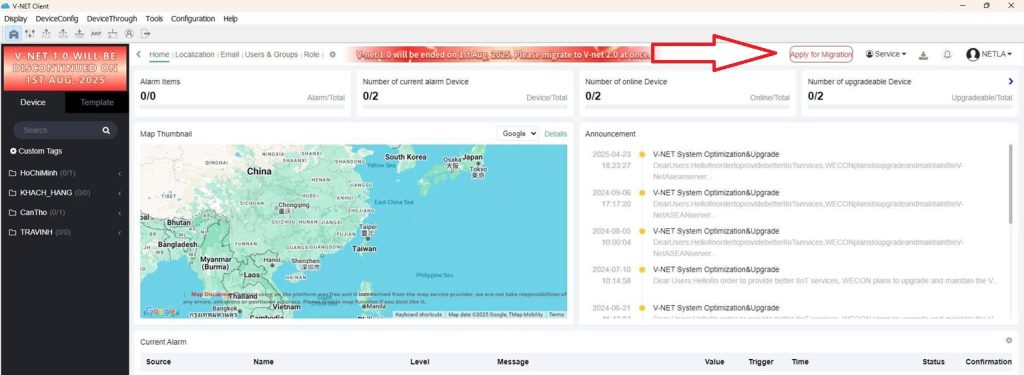Open the notification bell icon
1024x375 pixels.
click(947, 55)
